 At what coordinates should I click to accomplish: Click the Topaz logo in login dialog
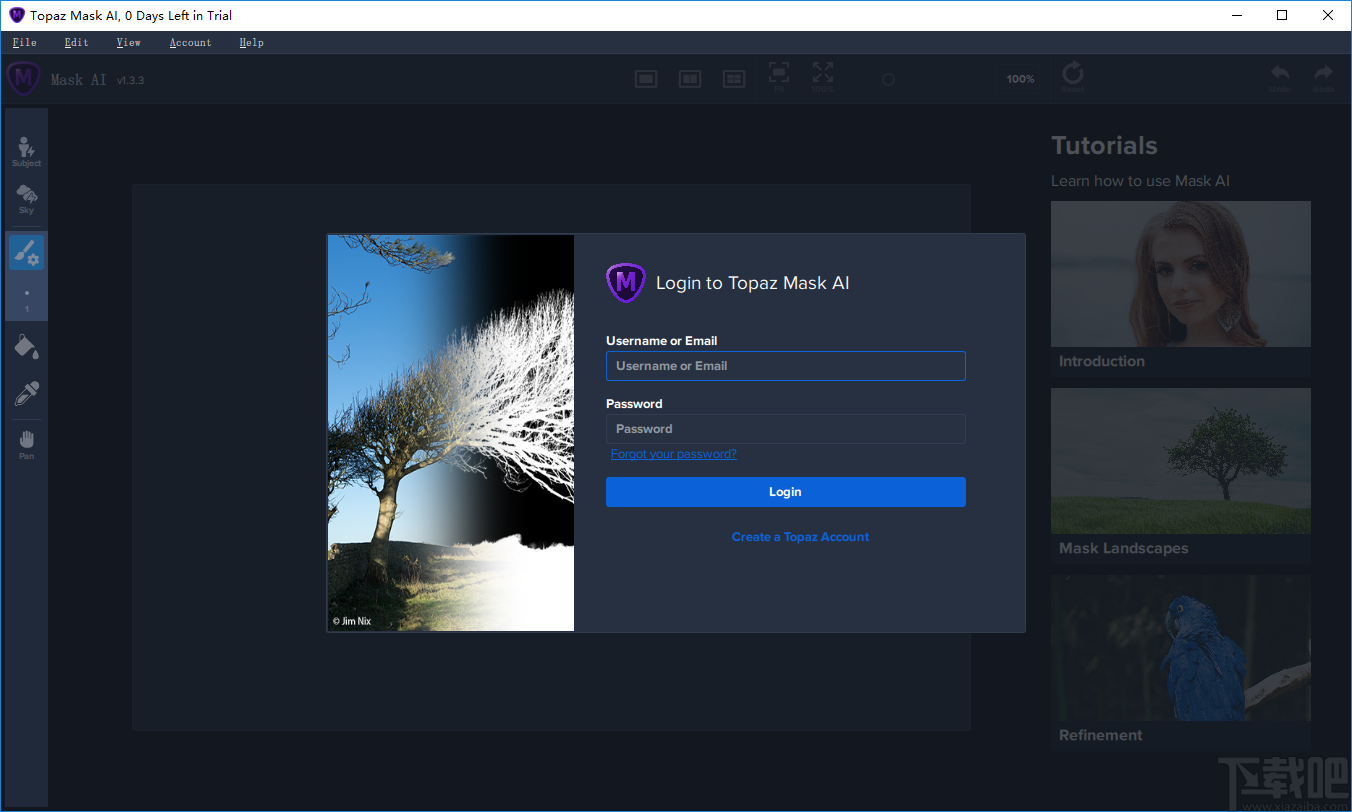(x=626, y=283)
